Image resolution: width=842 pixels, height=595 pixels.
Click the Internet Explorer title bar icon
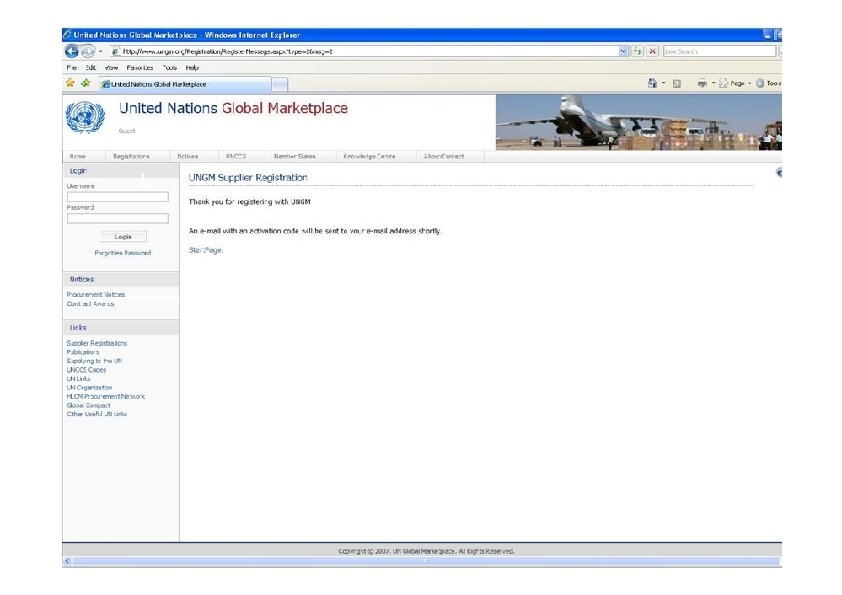tap(68, 35)
